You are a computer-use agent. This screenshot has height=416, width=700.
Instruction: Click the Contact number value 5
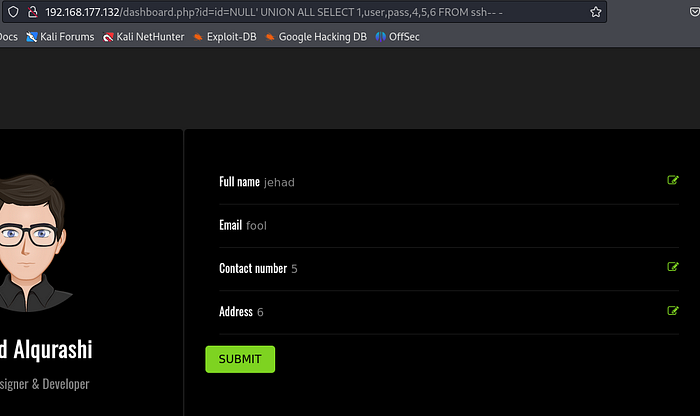[x=294, y=269]
